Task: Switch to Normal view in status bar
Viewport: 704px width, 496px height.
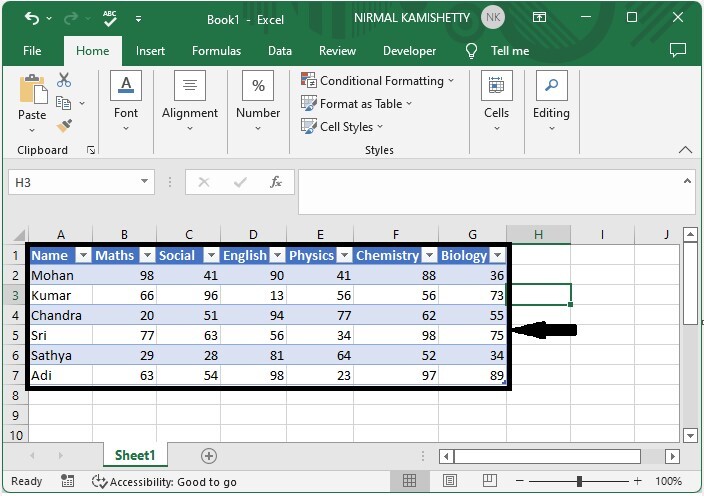Action: [411, 482]
